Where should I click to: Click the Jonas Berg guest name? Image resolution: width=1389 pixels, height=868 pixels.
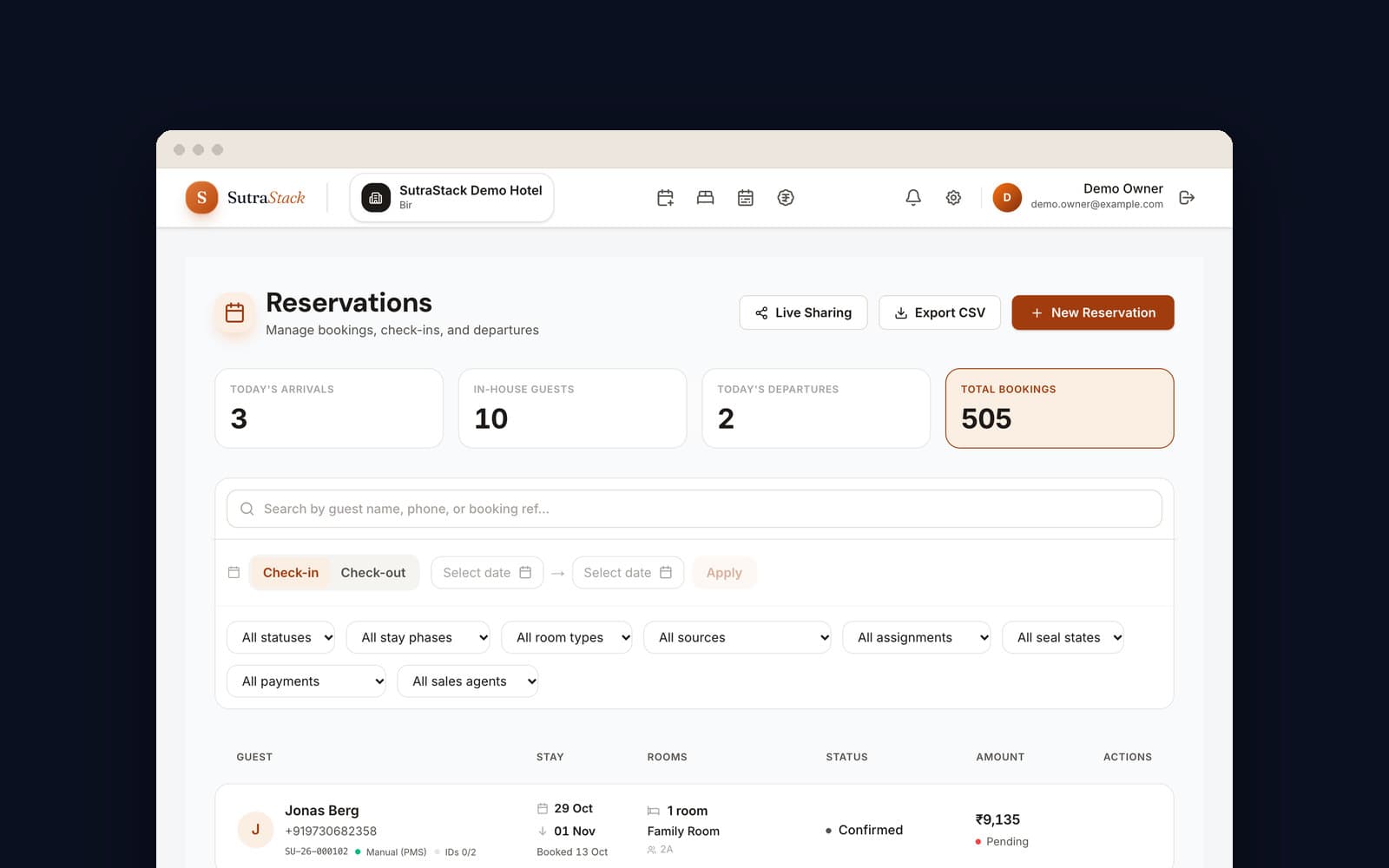322,811
